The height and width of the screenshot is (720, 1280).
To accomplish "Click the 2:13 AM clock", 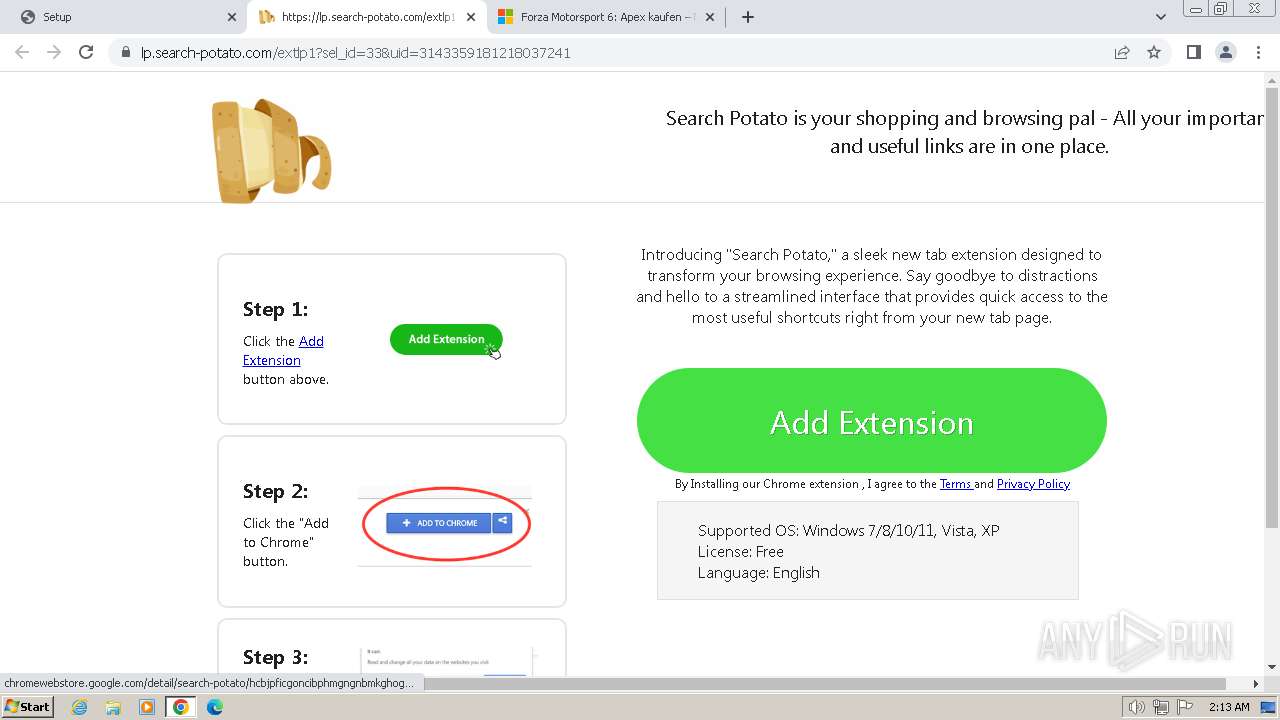I will pos(1229,707).
